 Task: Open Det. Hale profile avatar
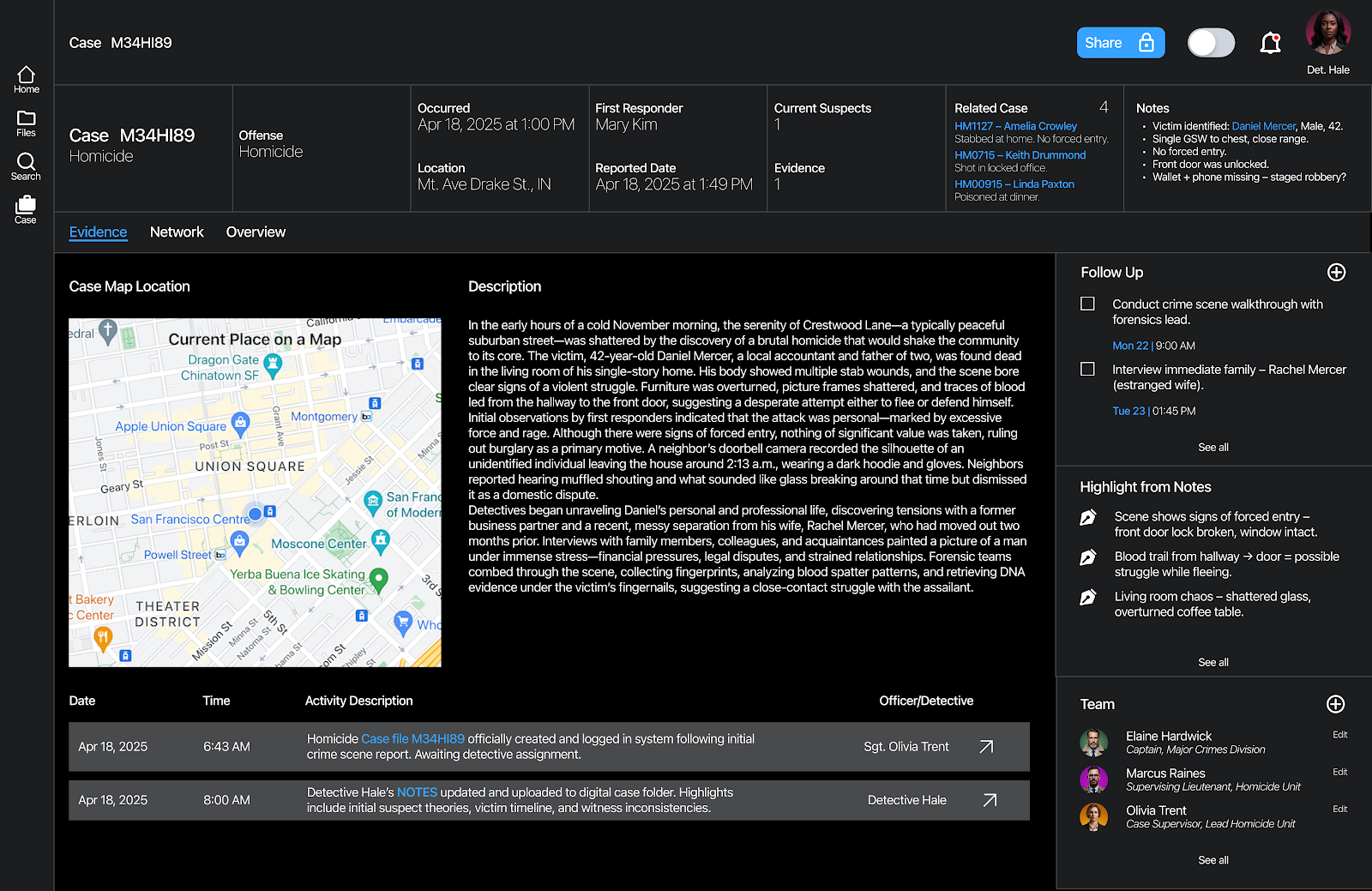[x=1328, y=33]
